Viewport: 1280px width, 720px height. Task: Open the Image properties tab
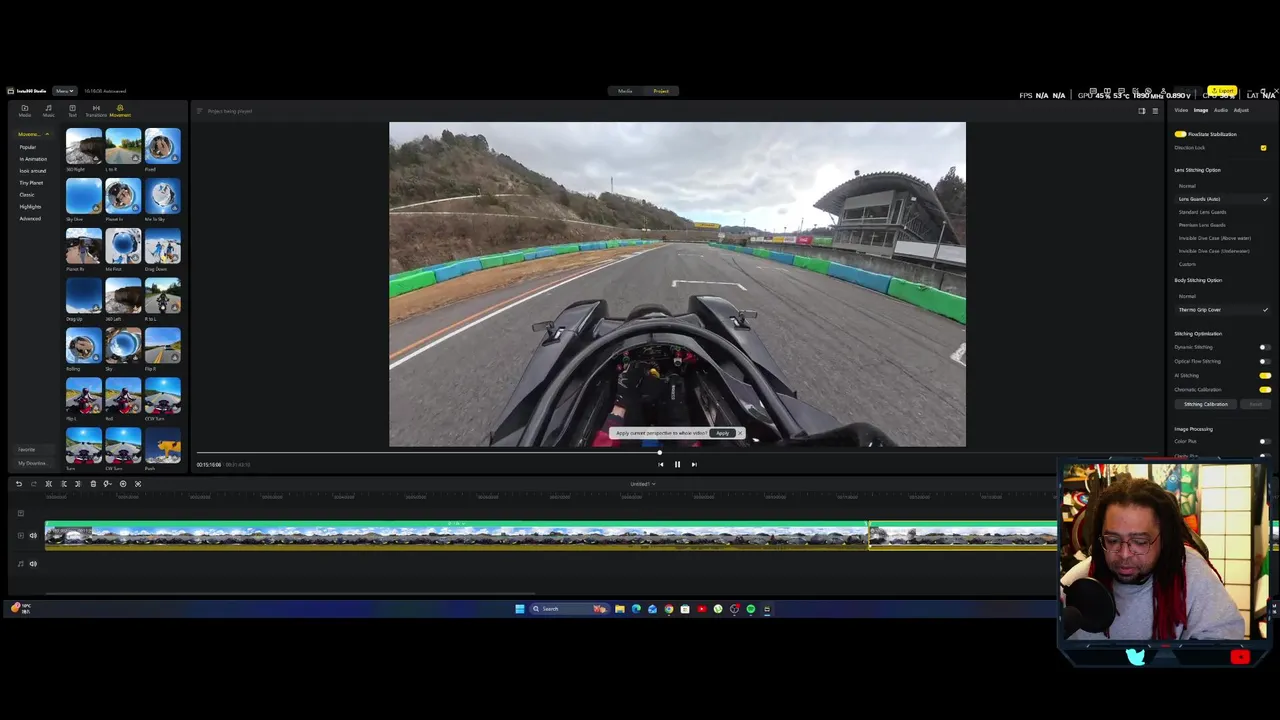[1201, 110]
